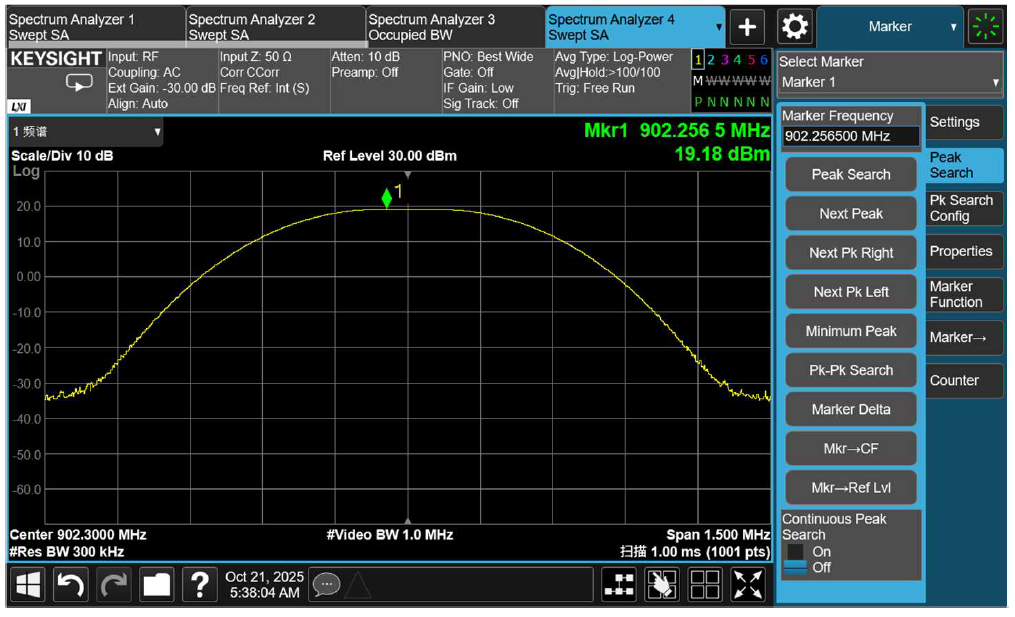The image size is (1015, 617).
Task: Select the quad window layout icon
Action: coord(704,584)
